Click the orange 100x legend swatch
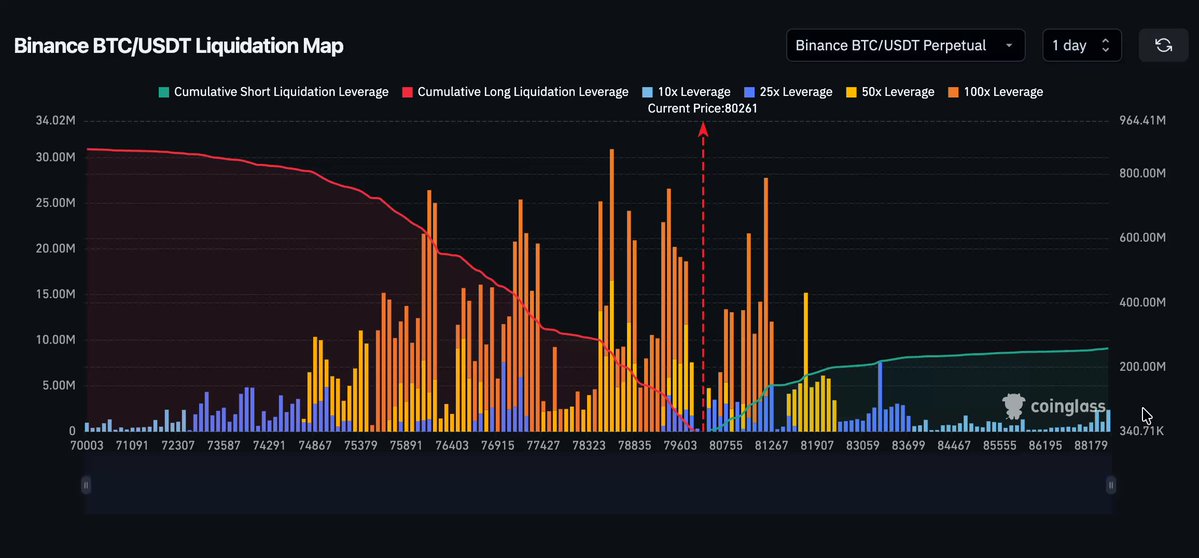 tap(953, 92)
